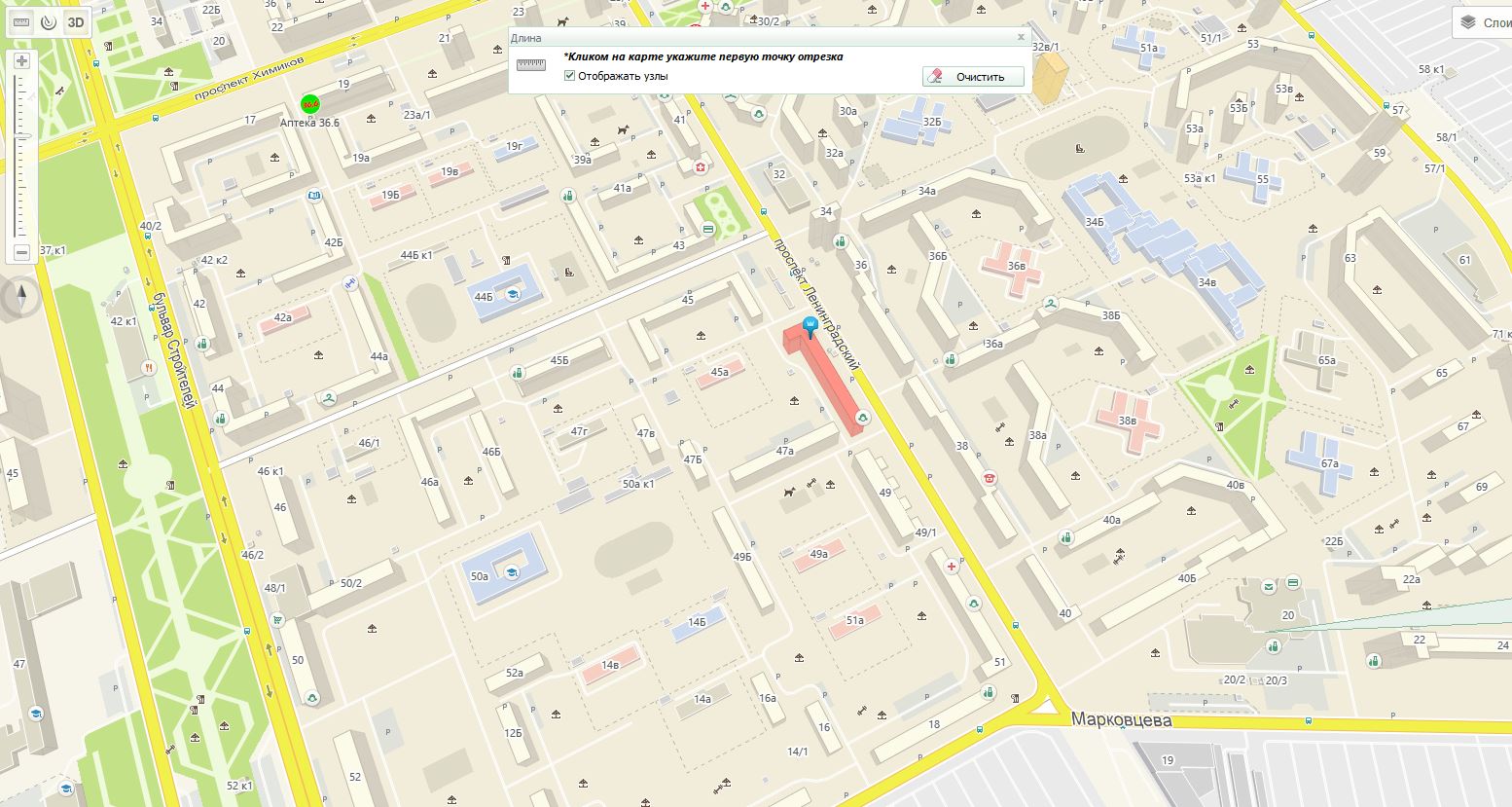The image size is (1512, 807).
Task: Uncheck the Отображать узлы checkbox
Action: coord(569,76)
